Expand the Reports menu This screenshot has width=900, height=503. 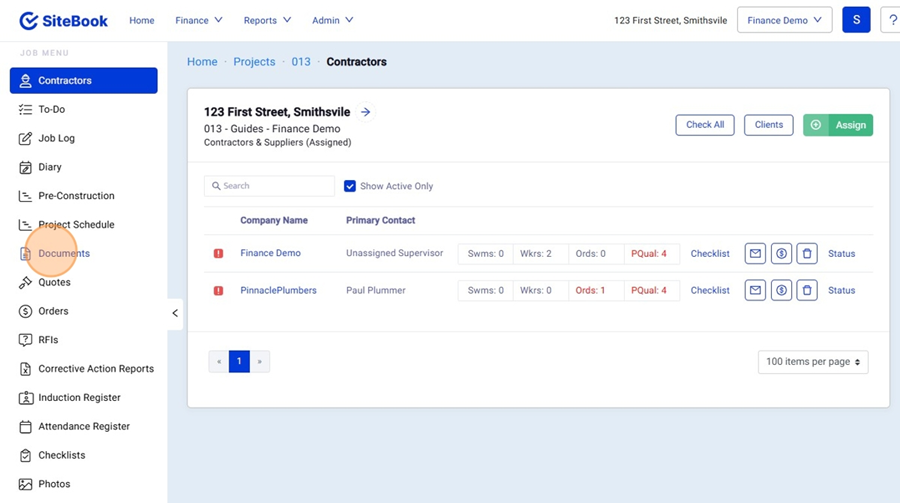pyautogui.click(x=267, y=20)
